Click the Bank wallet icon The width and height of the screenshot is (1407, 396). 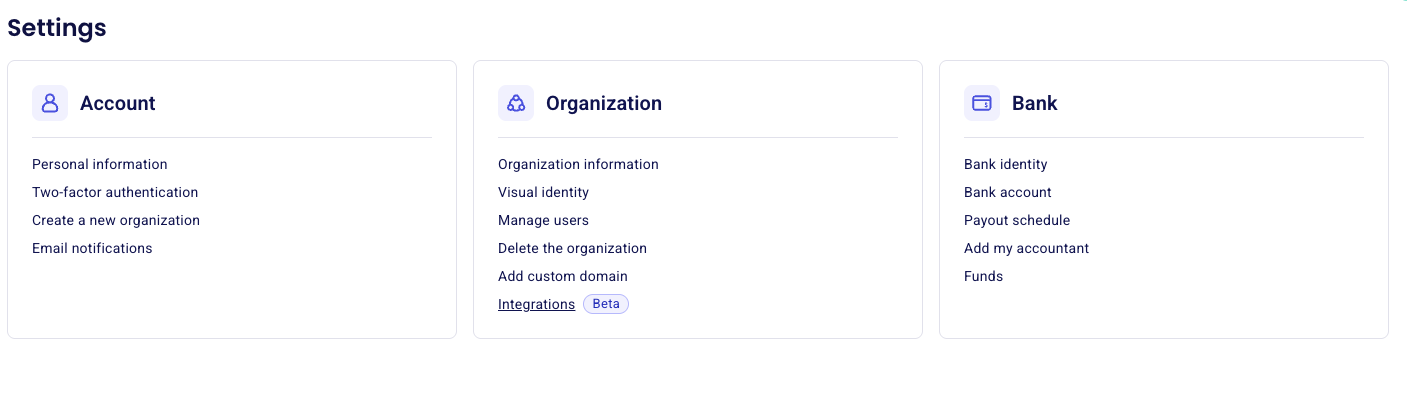coord(982,103)
